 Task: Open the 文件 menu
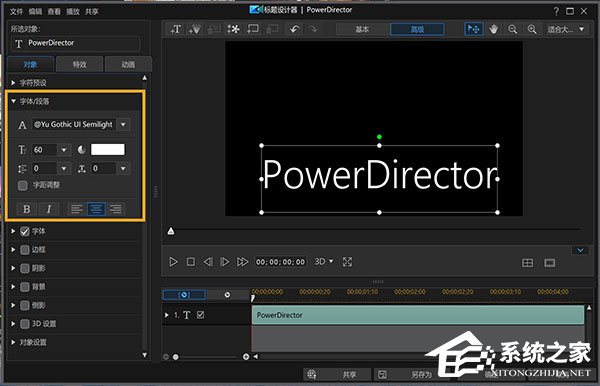coord(16,11)
